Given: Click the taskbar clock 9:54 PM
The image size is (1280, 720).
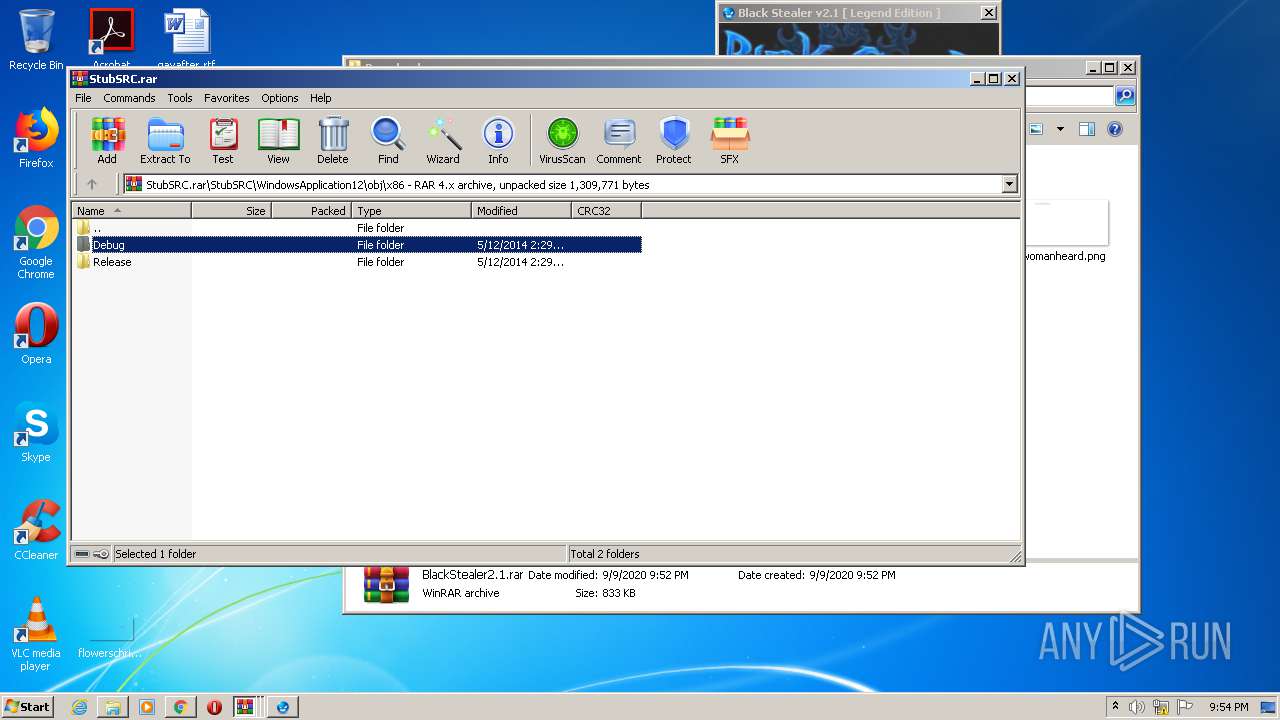Looking at the screenshot, I should coord(1228,707).
